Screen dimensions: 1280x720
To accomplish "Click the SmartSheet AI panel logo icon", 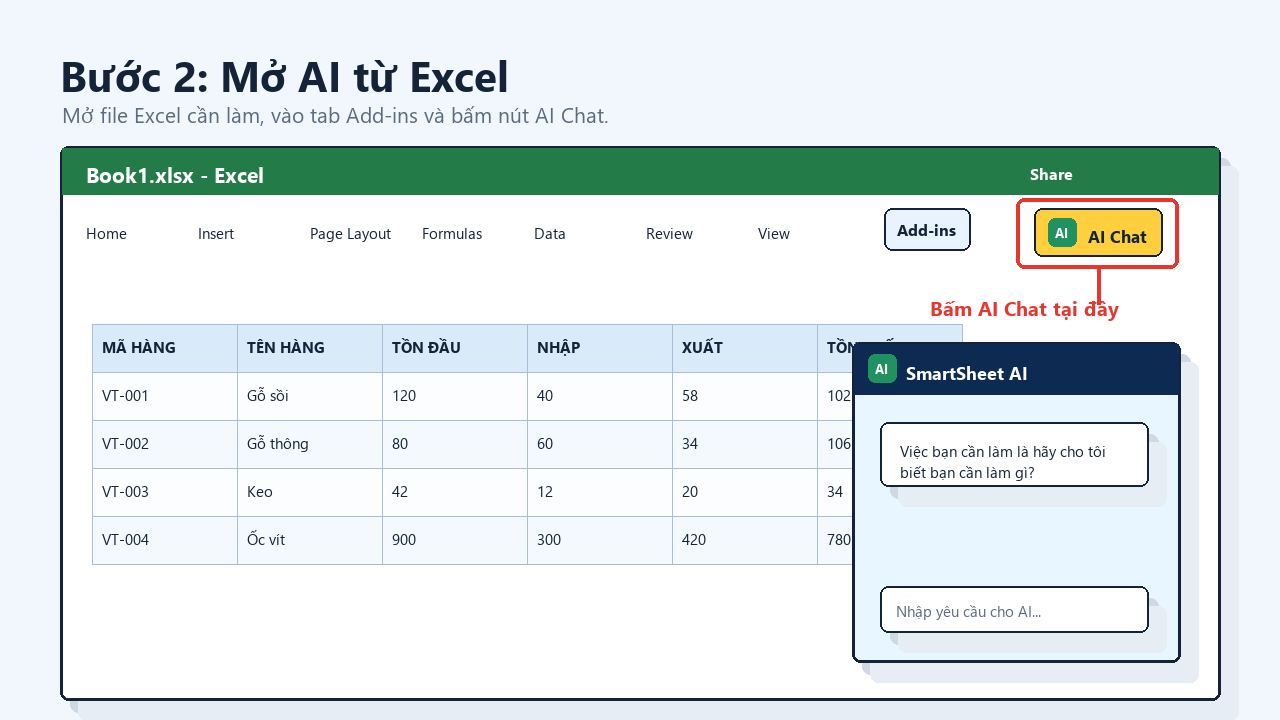I will point(882,369).
